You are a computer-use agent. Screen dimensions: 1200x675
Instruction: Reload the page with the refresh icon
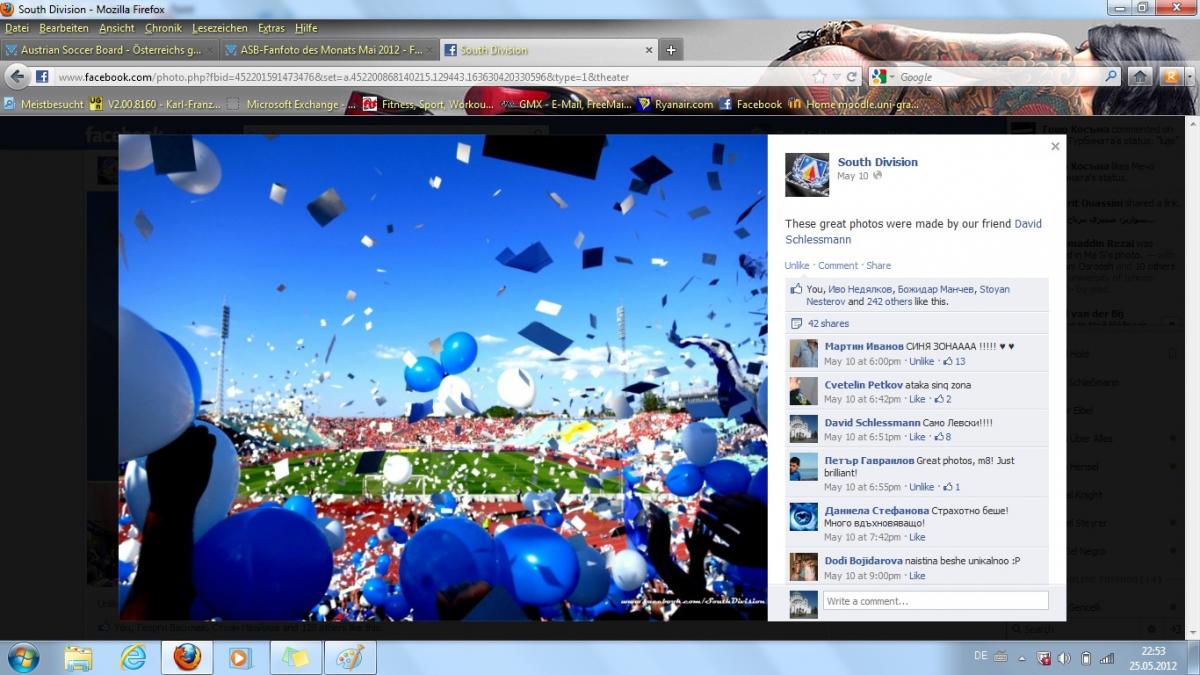point(852,77)
